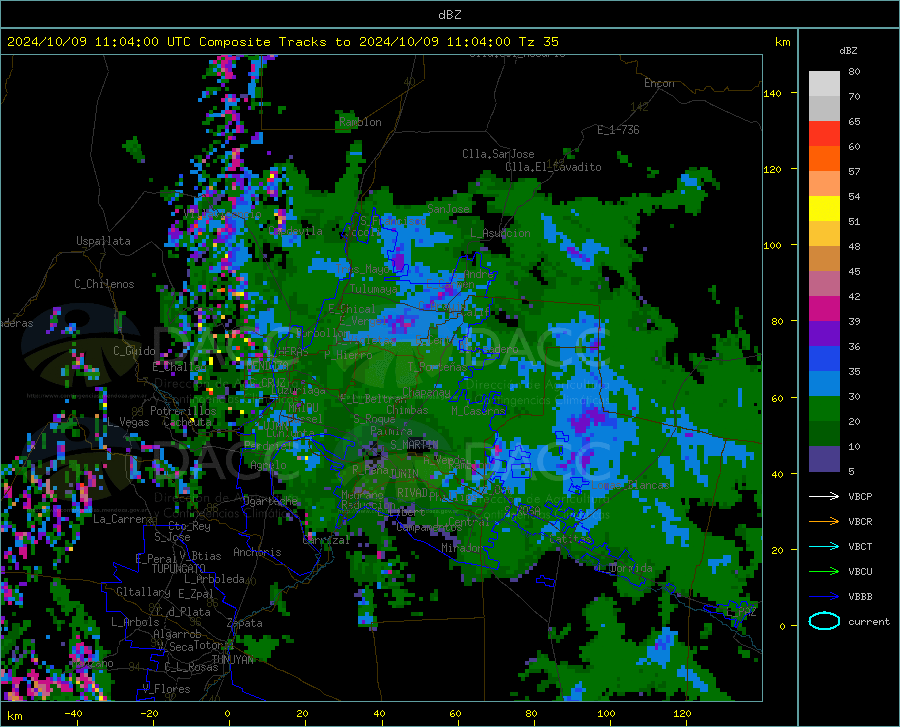Pick the bright green 20-30 dBZ swatch
900x727 pixels.
click(824, 409)
